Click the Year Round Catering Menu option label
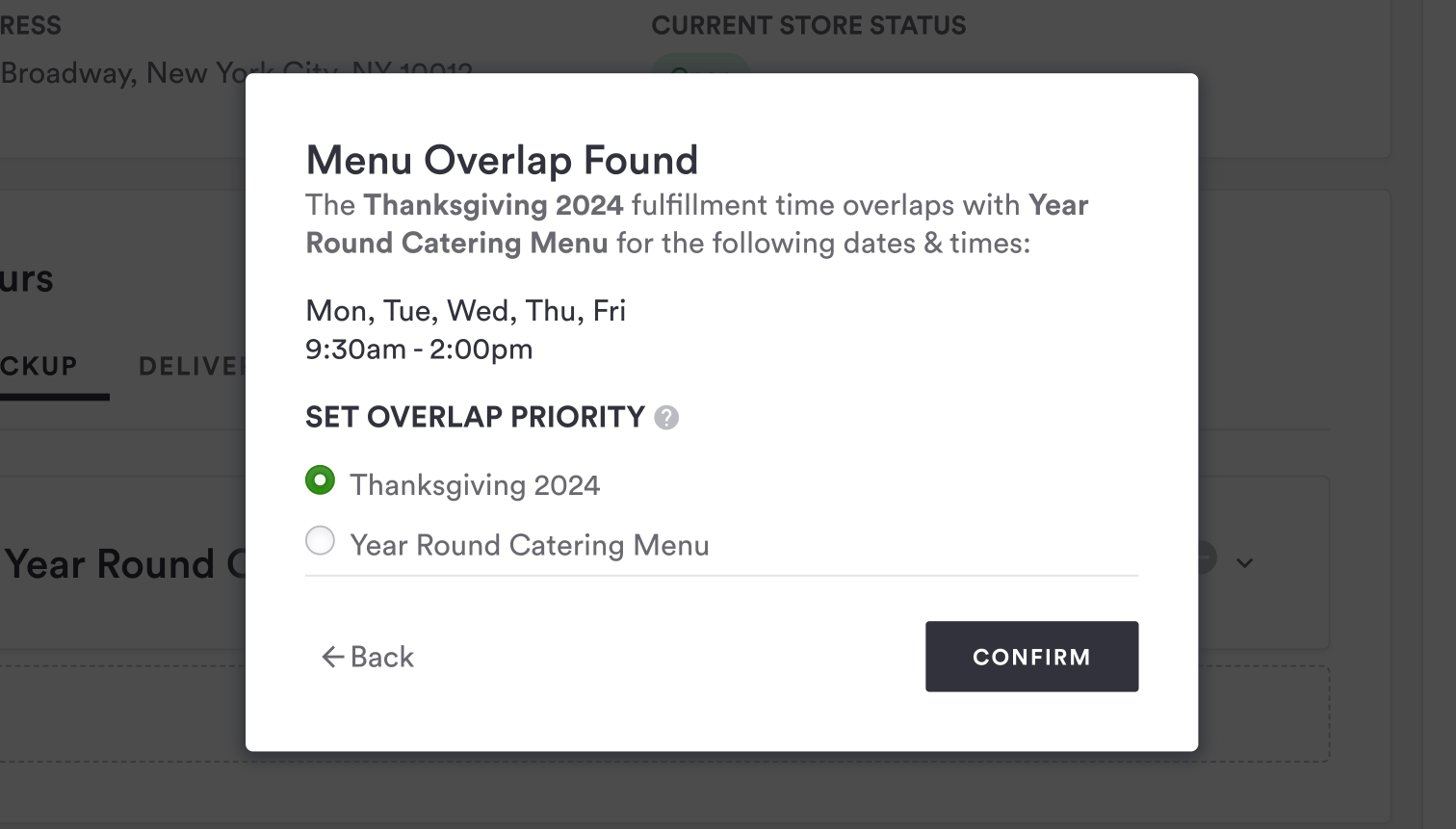 (530, 546)
